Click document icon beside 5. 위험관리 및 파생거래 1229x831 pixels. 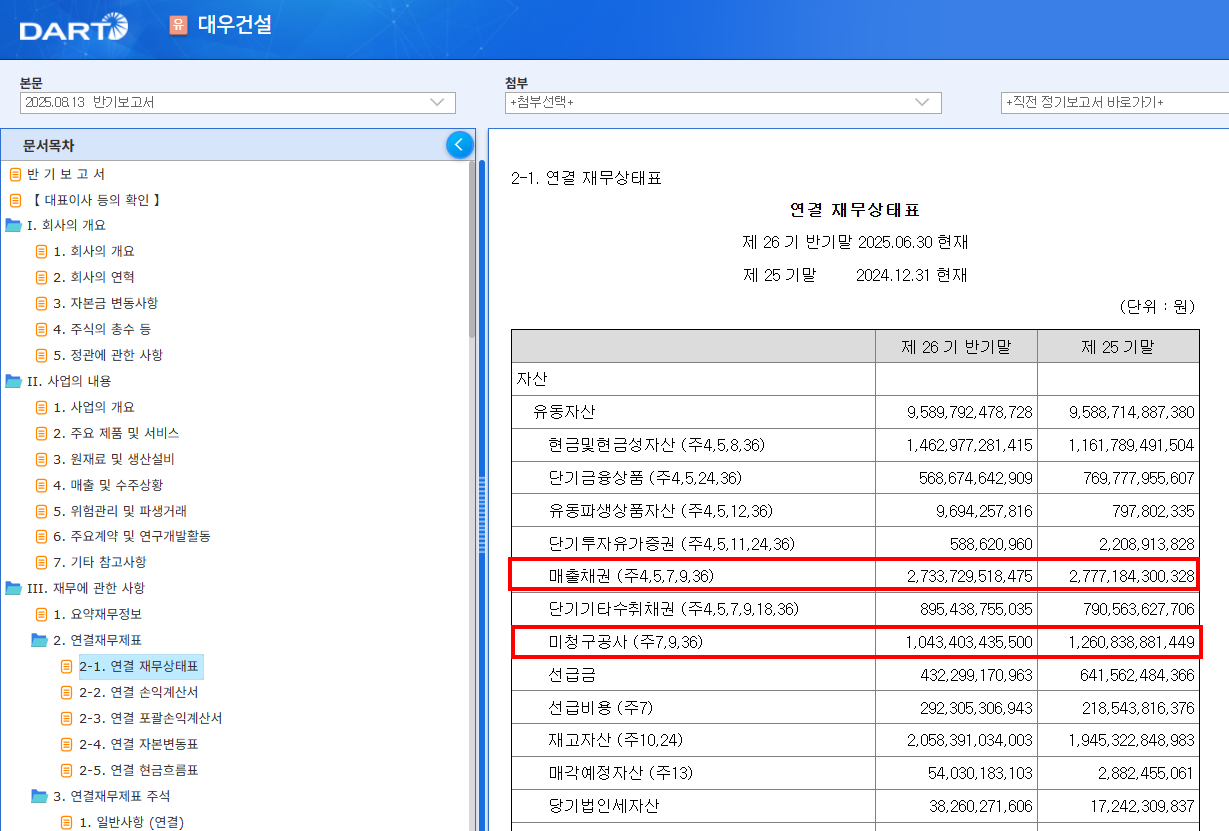point(41,511)
